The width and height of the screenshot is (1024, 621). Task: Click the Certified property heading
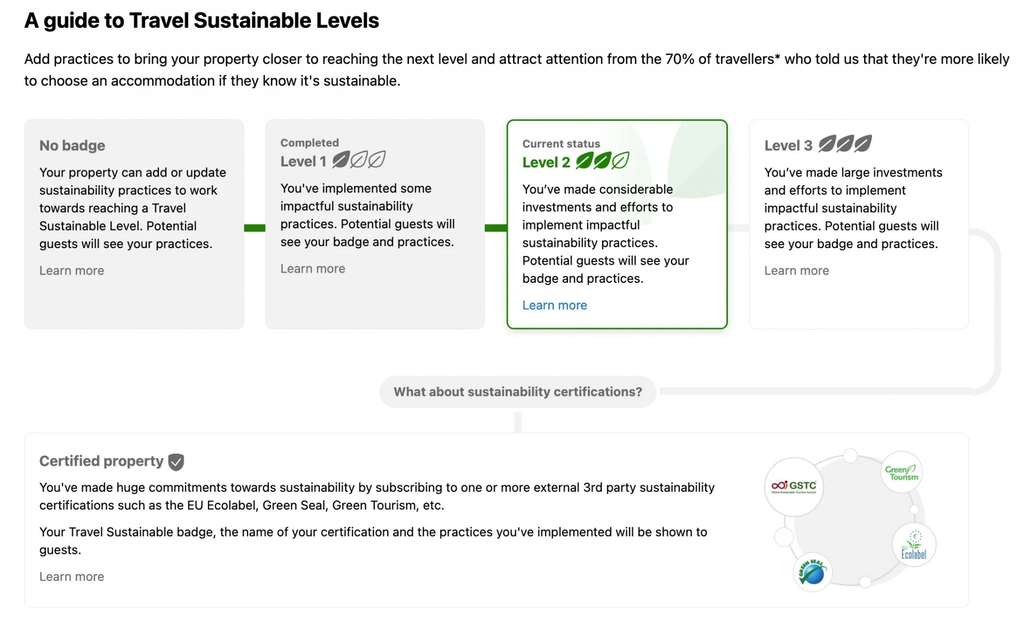click(101, 462)
